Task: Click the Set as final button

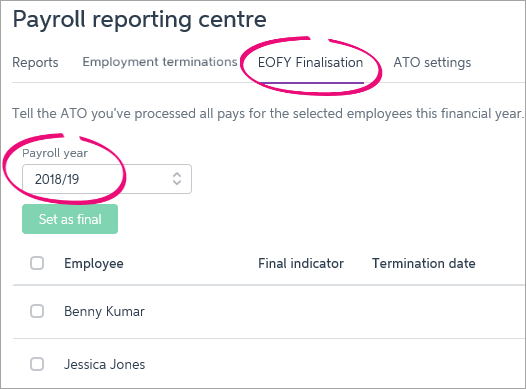Action: pyautogui.click(x=70, y=219)
